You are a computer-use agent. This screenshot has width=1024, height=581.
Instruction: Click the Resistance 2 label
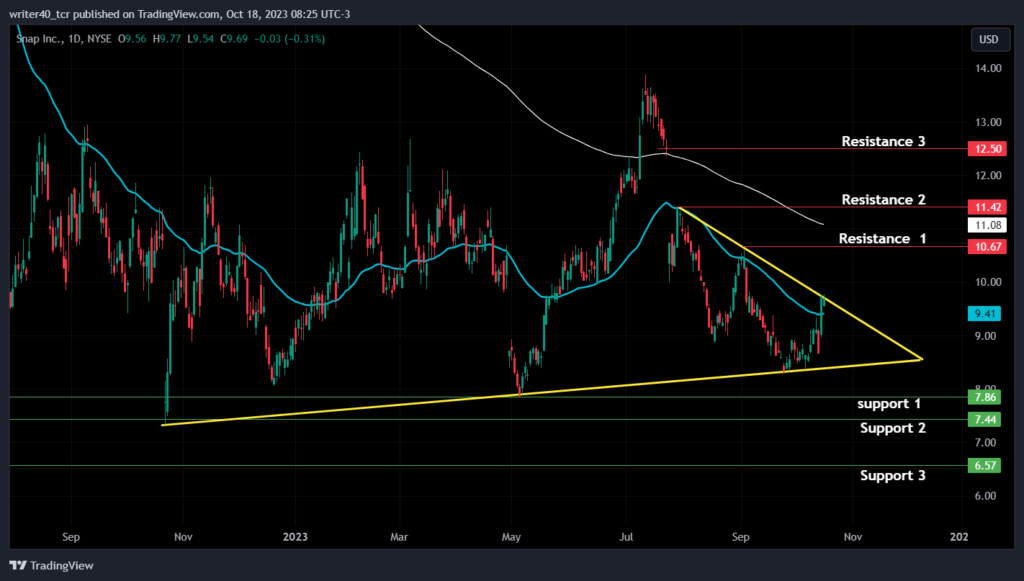[883, 199]
